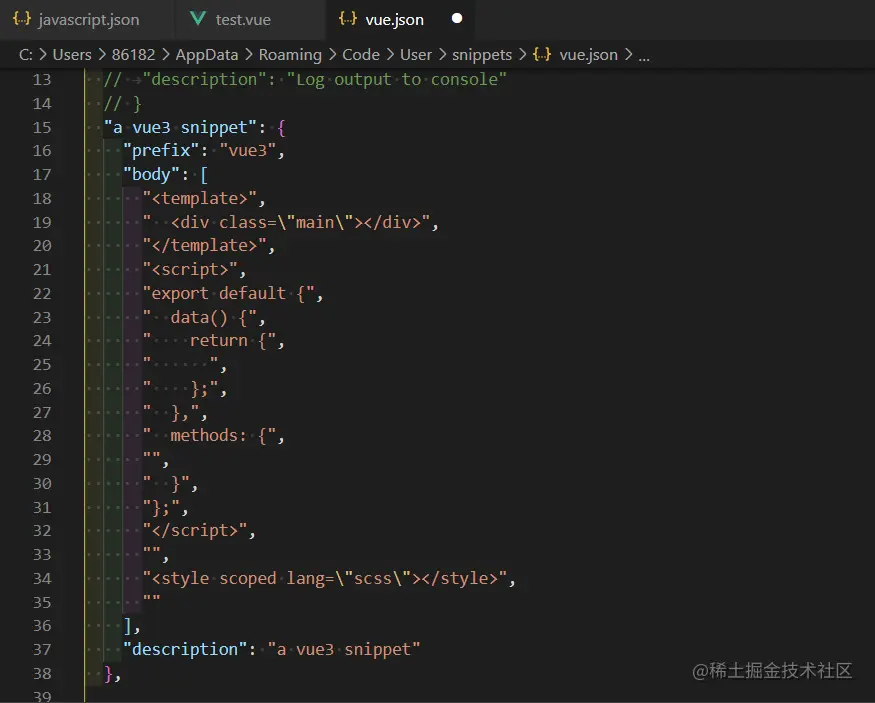The image size is (875, 703).
Task: Open the Users breadcrumb segment
Action: [72, 55]
